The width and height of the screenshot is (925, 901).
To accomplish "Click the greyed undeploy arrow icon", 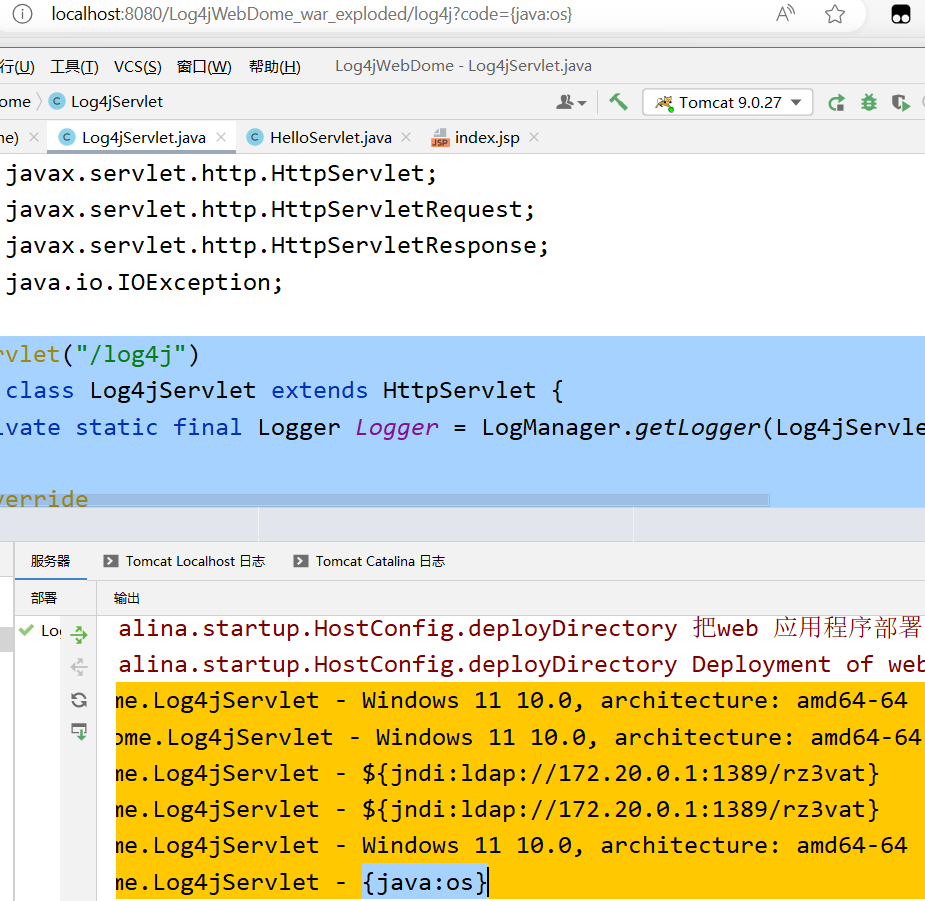I will pos(79,667).
